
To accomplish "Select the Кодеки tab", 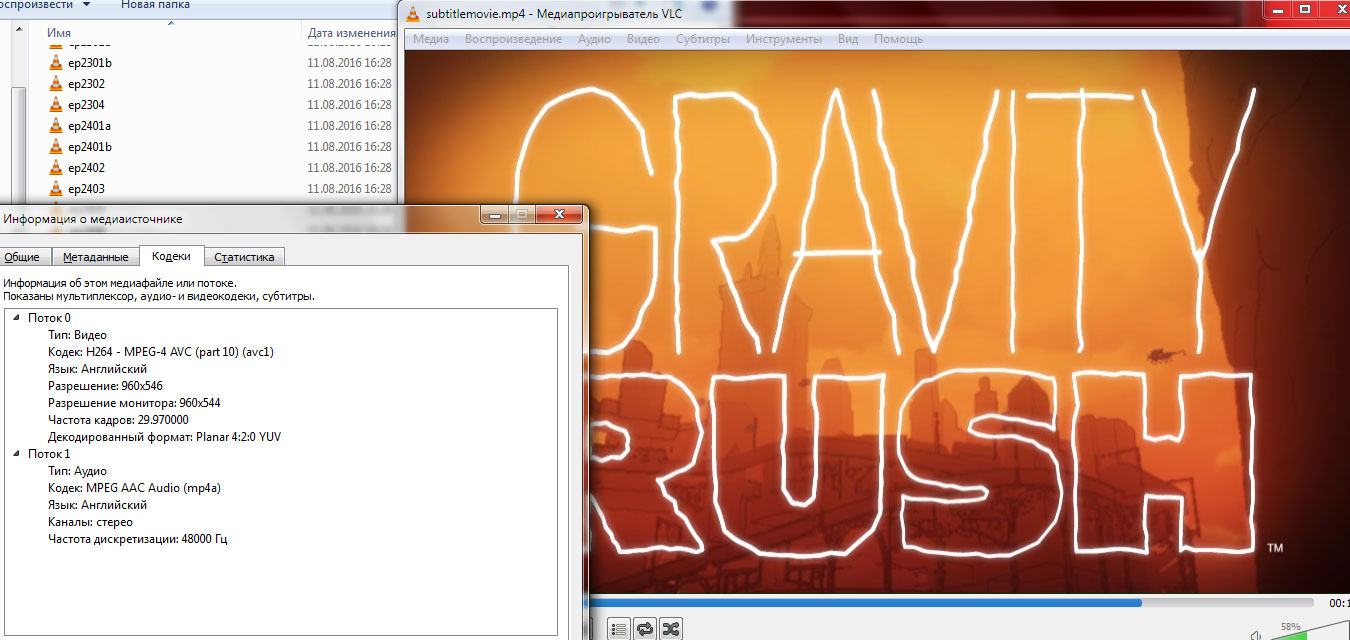I will (x=171, y=256).
